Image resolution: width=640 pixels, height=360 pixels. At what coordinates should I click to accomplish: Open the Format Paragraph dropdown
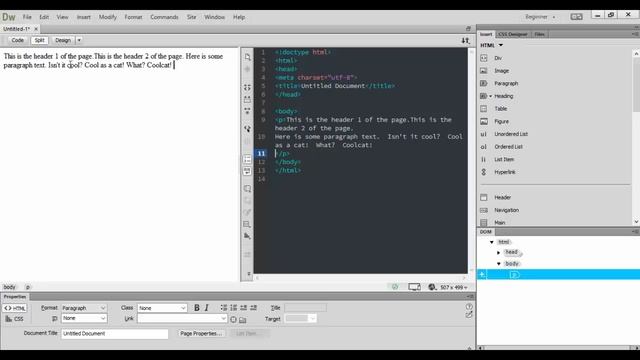84,308
